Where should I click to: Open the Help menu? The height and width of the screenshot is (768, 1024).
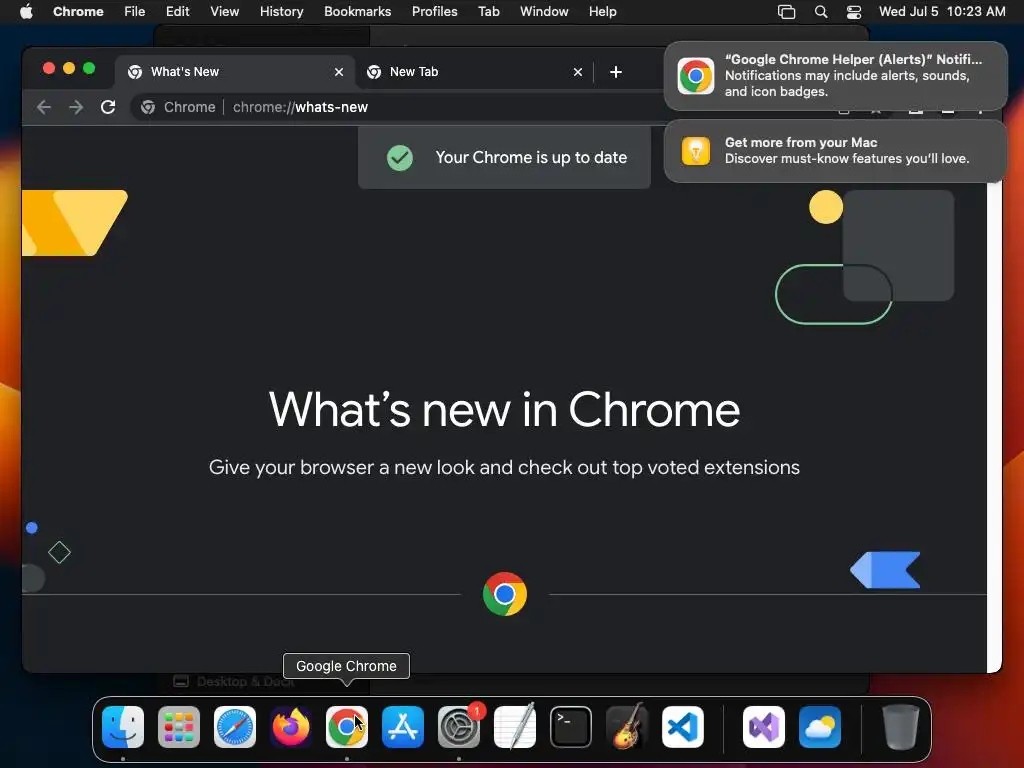603,11
